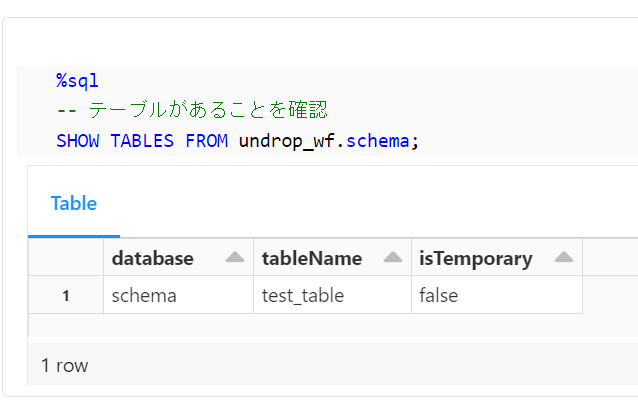Select the false cell under isTemporary
The image size is (638, 406).
point(439,295)
